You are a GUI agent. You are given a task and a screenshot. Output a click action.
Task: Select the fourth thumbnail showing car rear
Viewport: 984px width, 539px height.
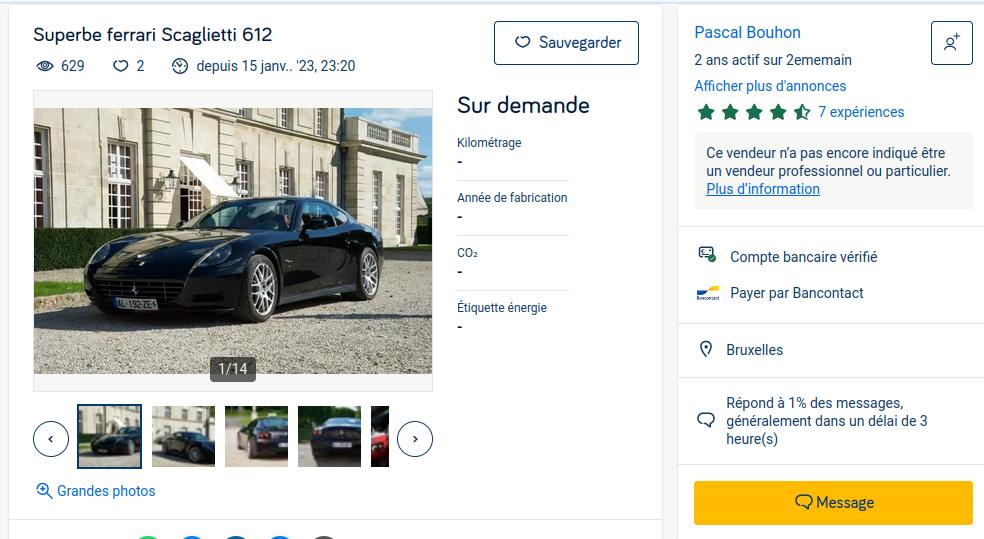pyautogui.click(x=329, y=436)
